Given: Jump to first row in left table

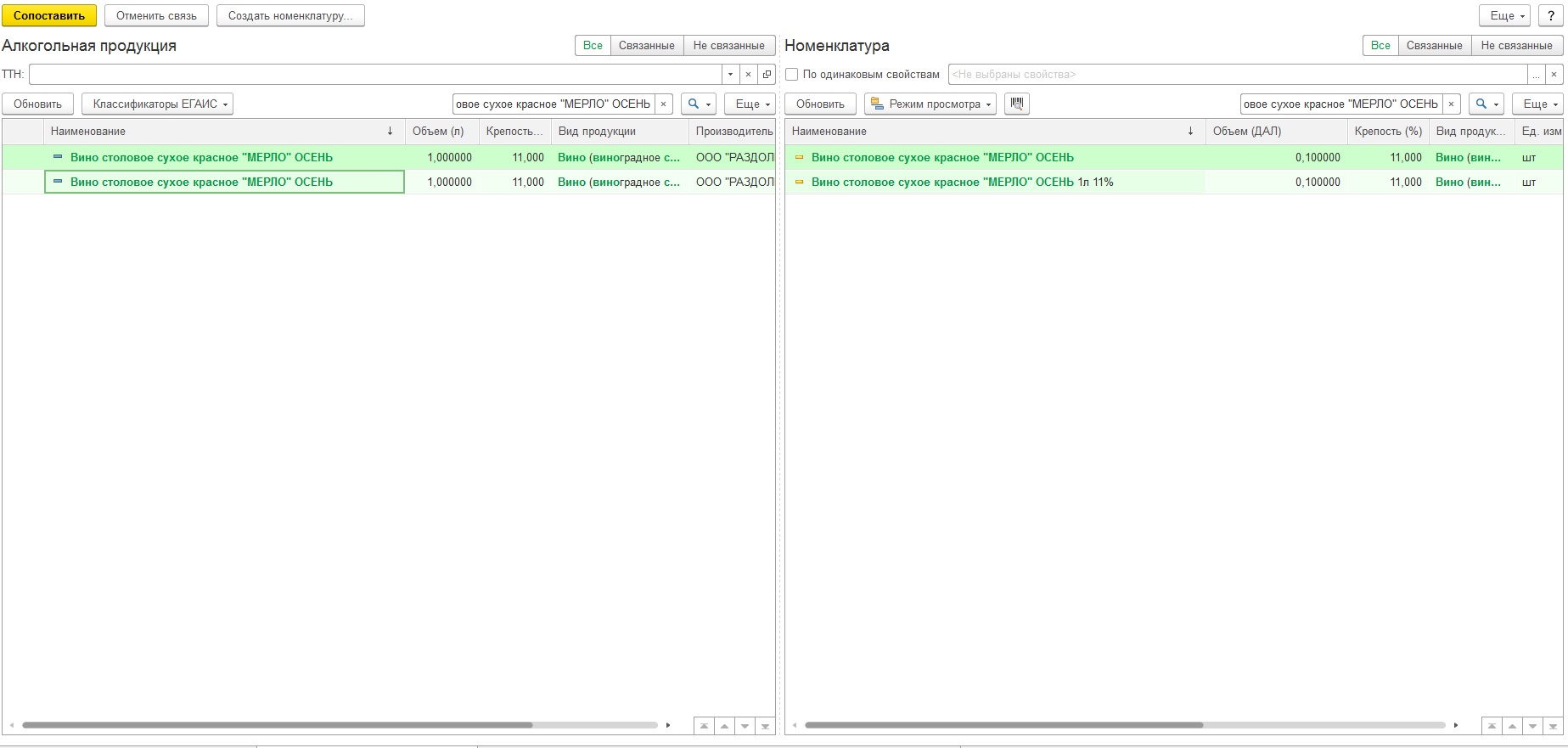Looking at the screenshot, I should [x=704, y=726].
